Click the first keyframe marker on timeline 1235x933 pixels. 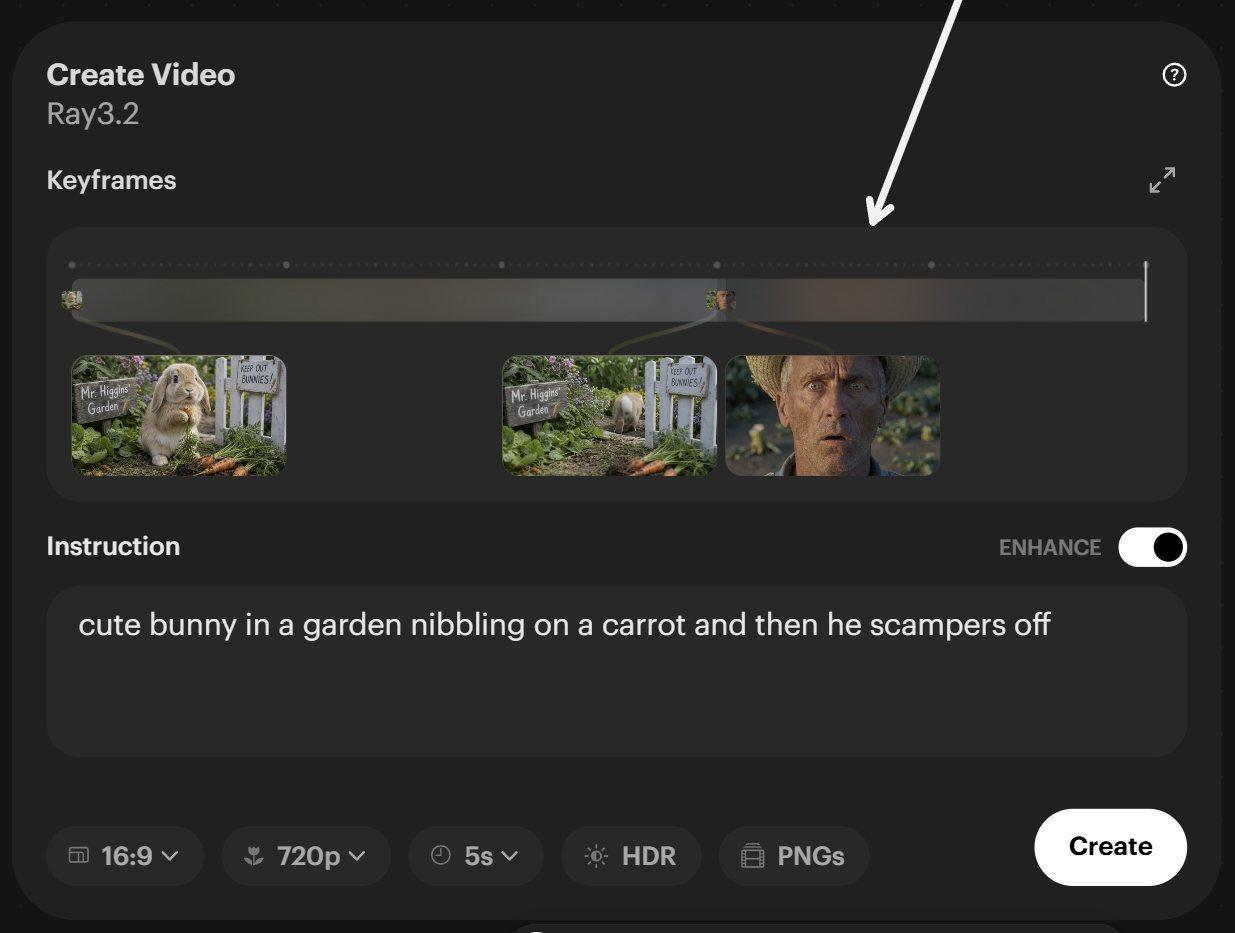tap(72, 299)
